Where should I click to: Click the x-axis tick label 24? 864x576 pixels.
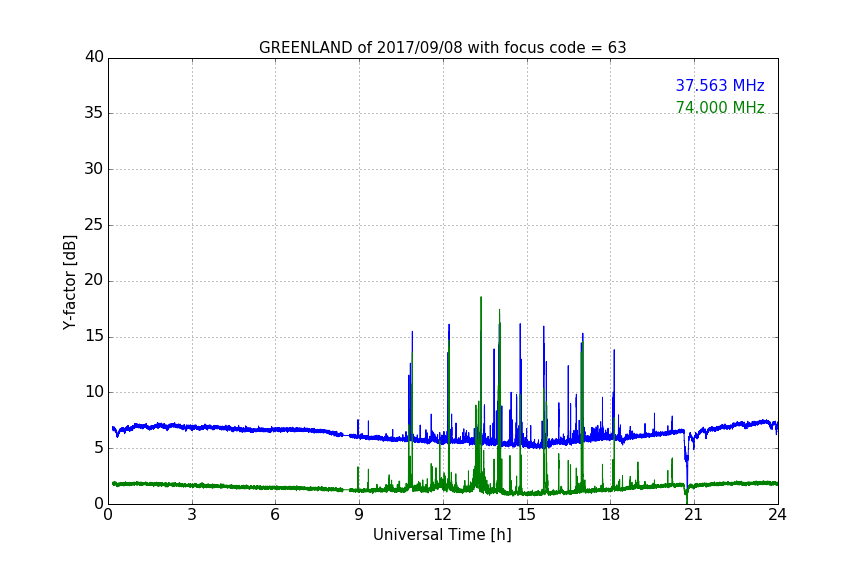[777, 515]
